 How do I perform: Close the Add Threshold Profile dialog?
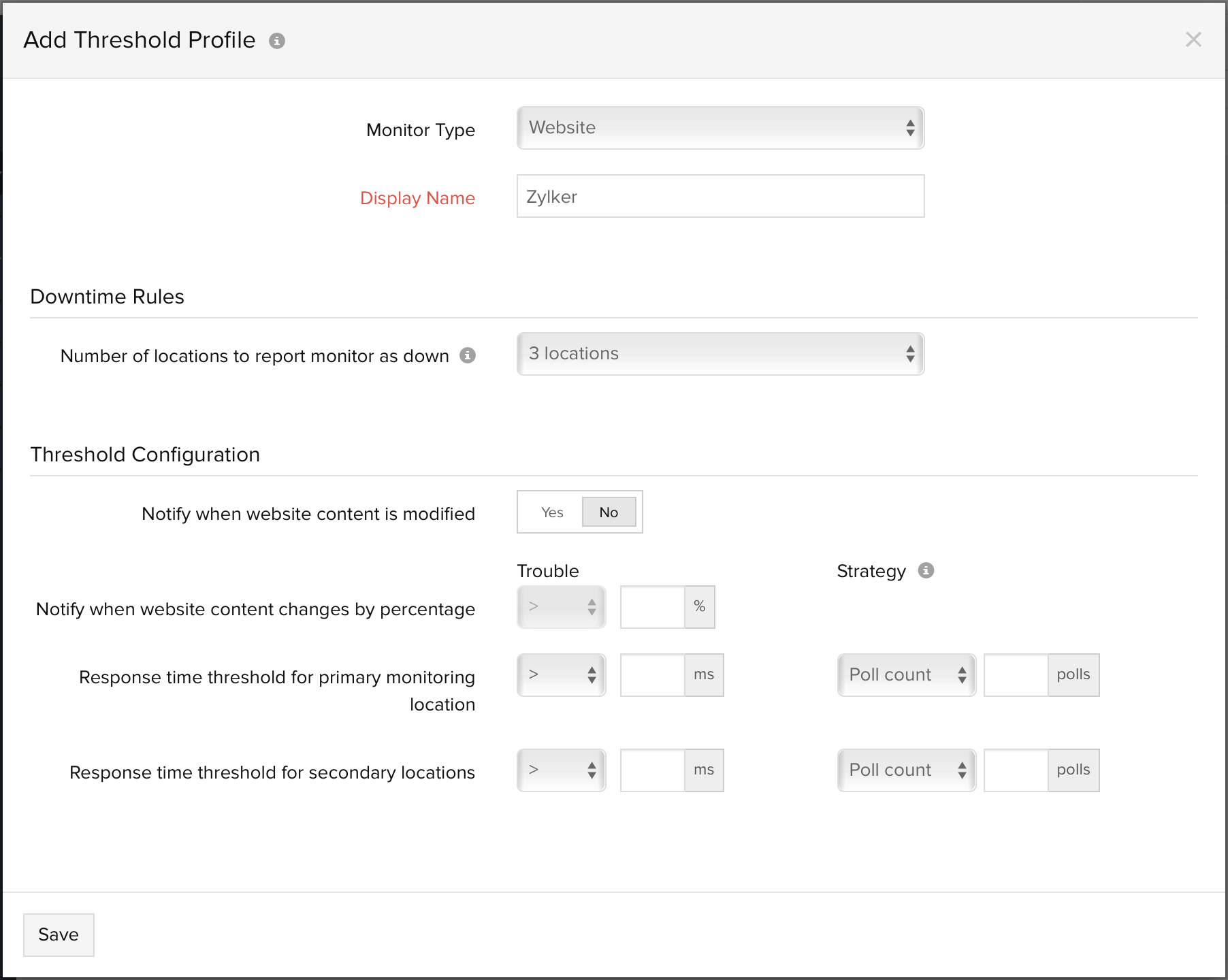(1193, 39)
